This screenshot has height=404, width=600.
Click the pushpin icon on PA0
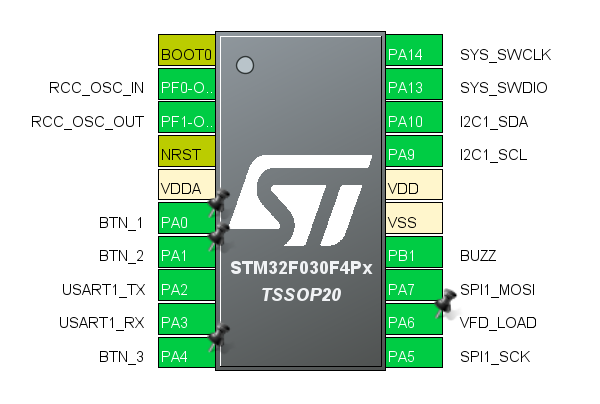(x=217, y=205)
